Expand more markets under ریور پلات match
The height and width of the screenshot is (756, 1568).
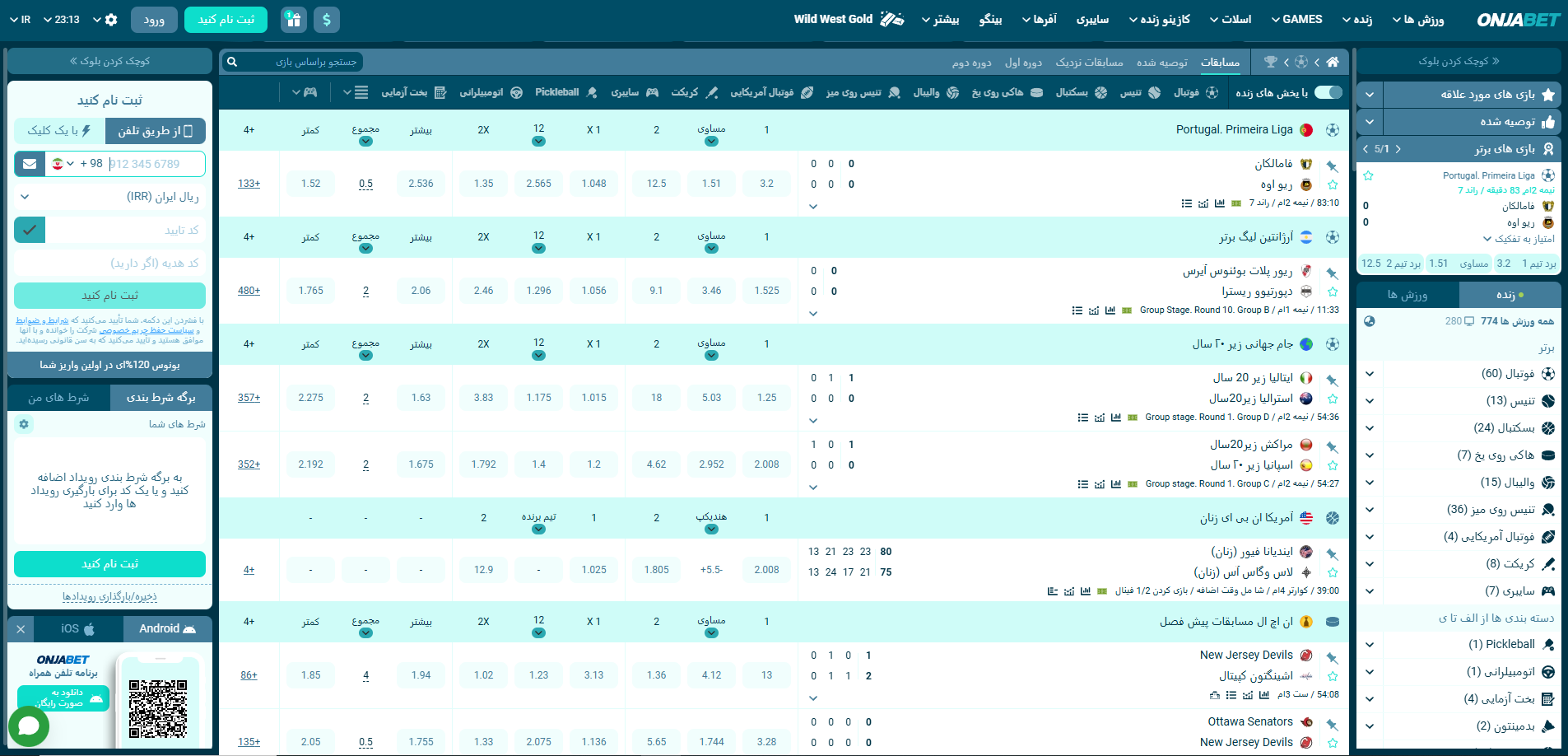(x=813, y=313)
